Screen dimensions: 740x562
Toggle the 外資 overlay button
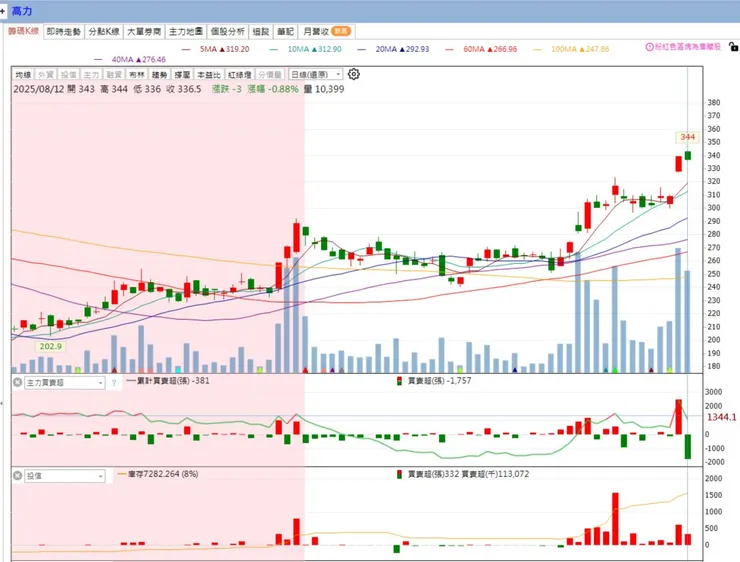(x=46, y=75)
